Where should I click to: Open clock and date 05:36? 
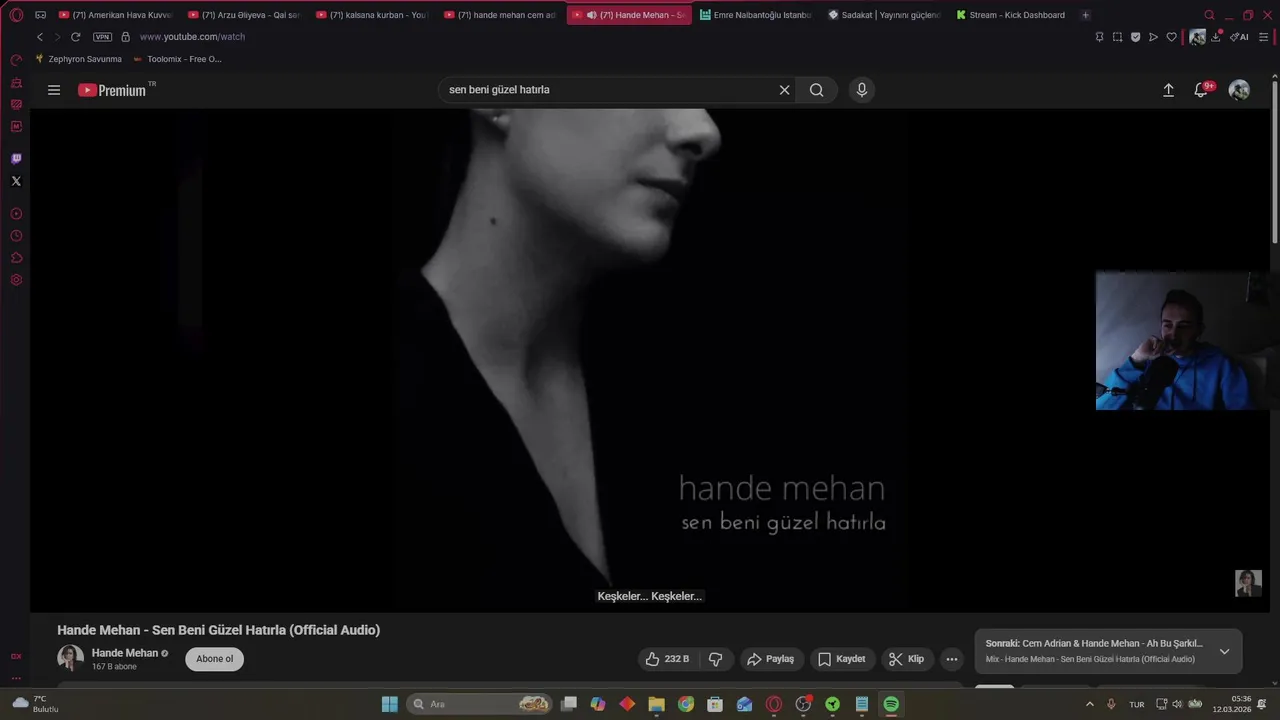coord(1231,704)
